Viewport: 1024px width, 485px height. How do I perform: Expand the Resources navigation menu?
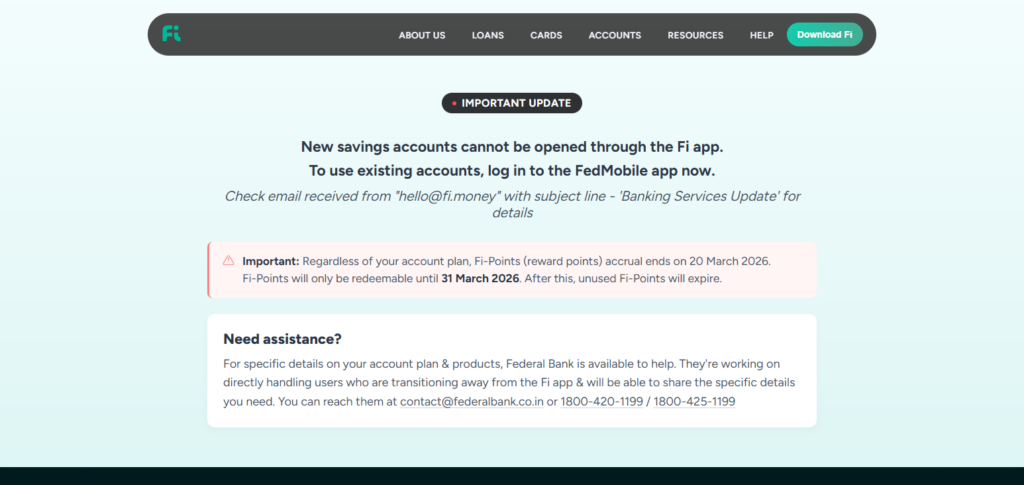(x=695, y=35)
